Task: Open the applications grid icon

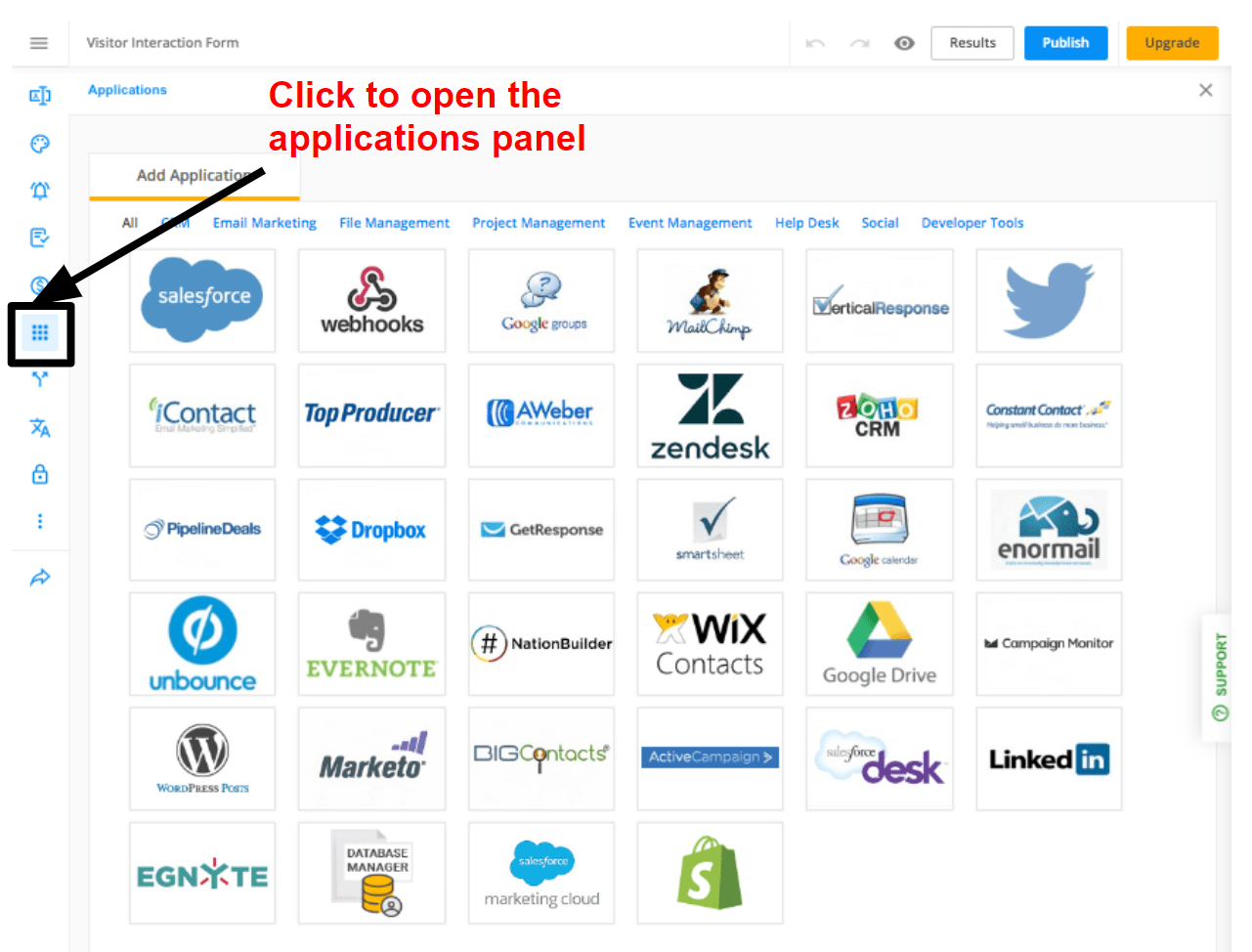Action: tap(40, 333)
